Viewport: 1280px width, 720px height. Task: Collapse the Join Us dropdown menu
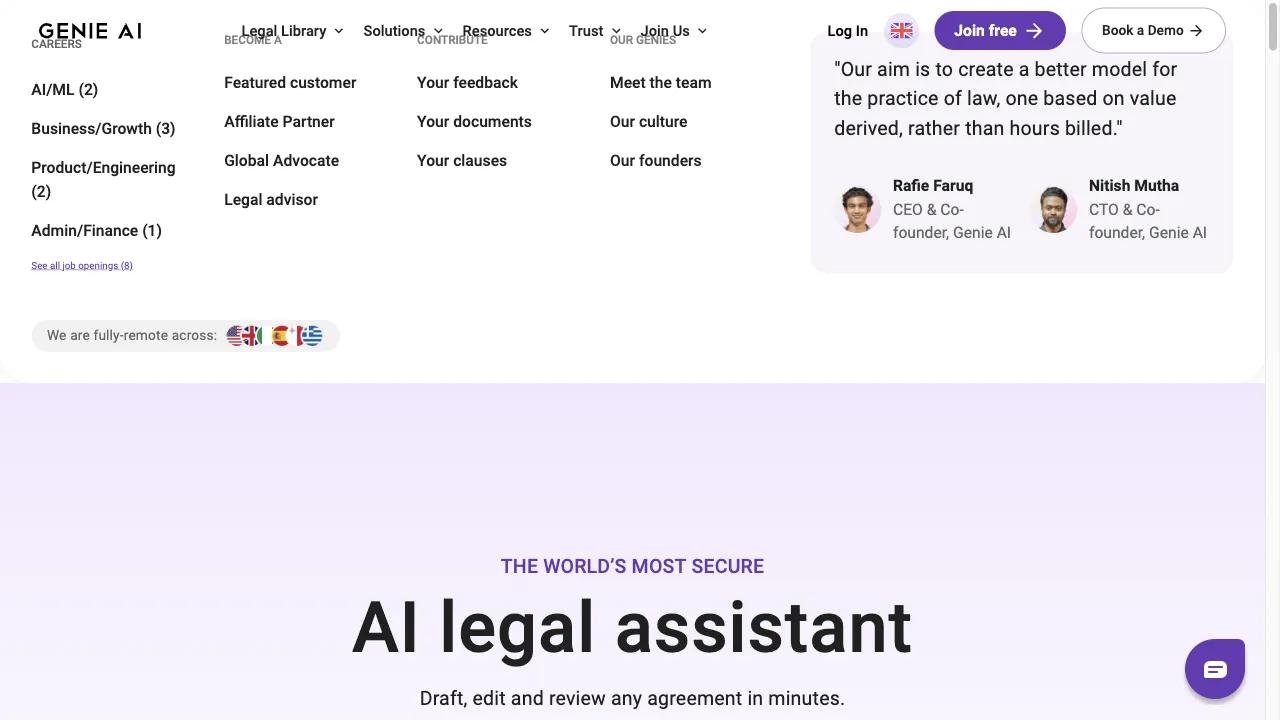click(674, 31)
